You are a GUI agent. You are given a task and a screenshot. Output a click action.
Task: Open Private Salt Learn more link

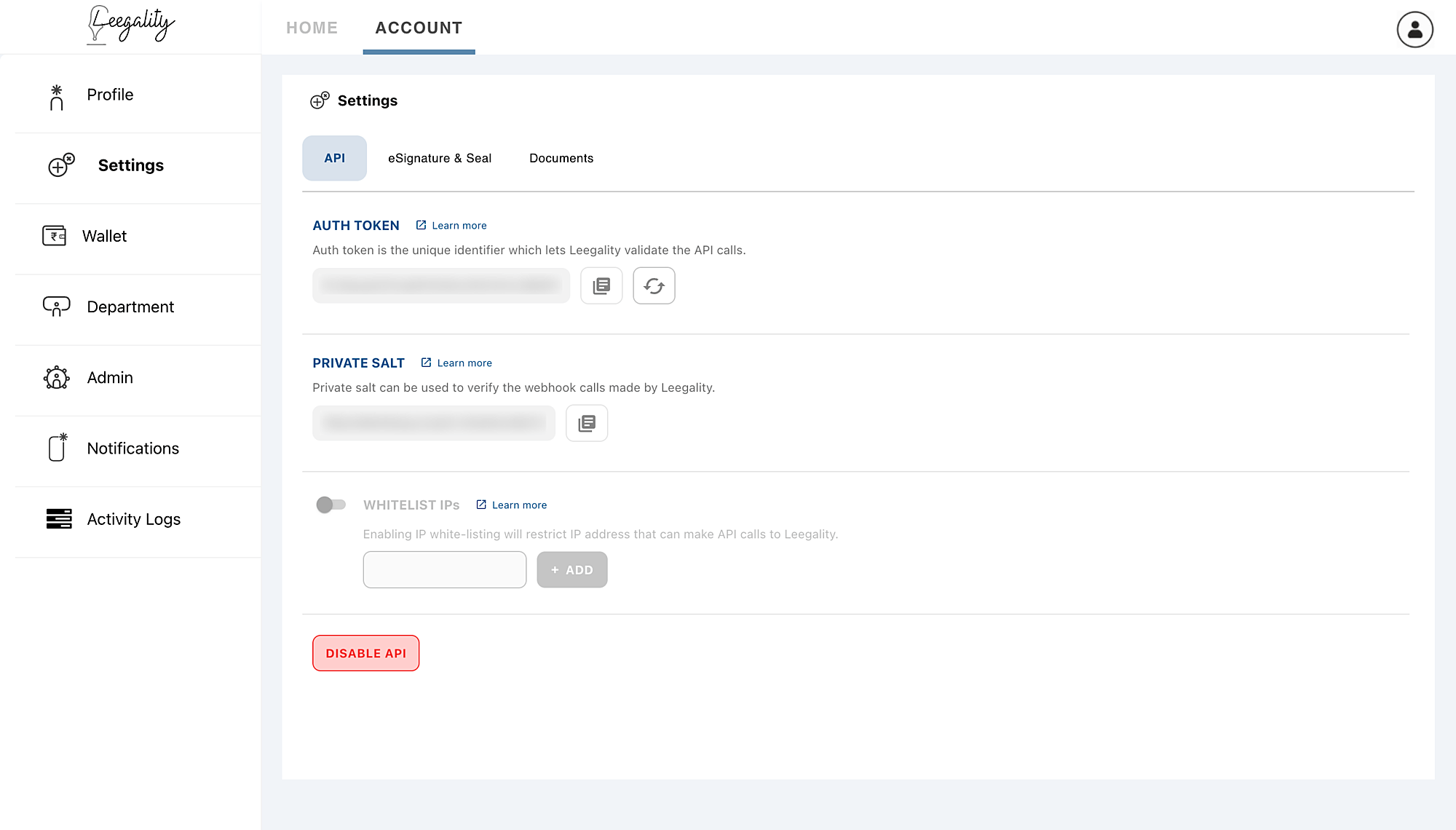click(x=464, y=363)
